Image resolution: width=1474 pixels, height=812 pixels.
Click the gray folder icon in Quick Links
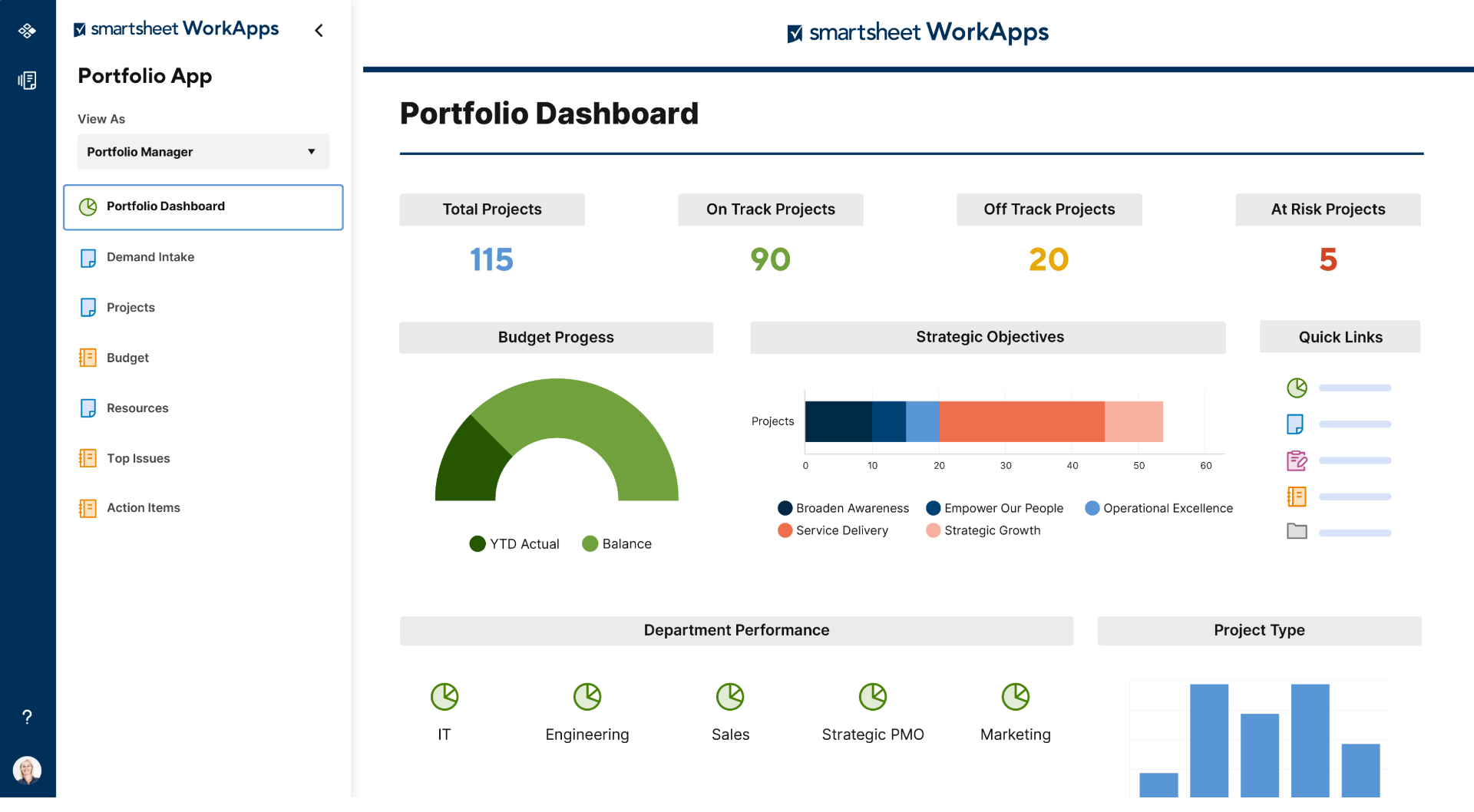[1297, 531]
